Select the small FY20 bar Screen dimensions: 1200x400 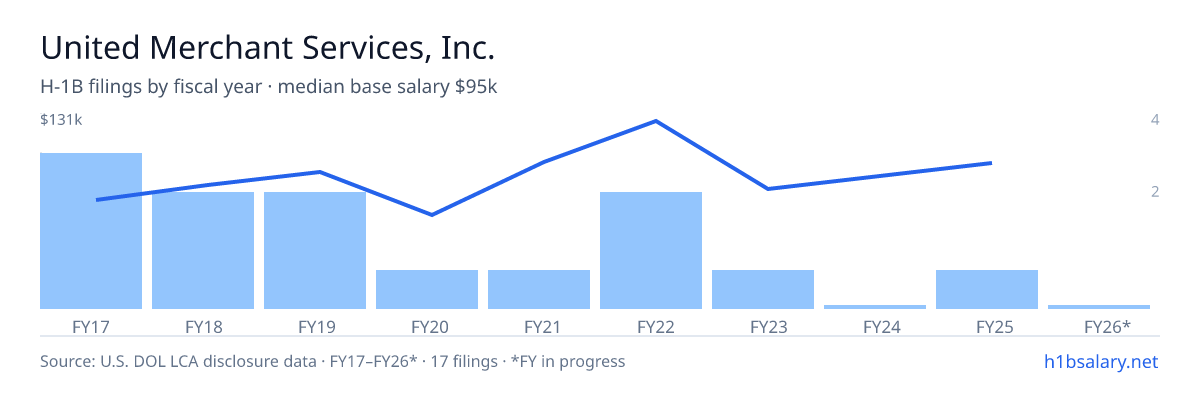(427, 289)
